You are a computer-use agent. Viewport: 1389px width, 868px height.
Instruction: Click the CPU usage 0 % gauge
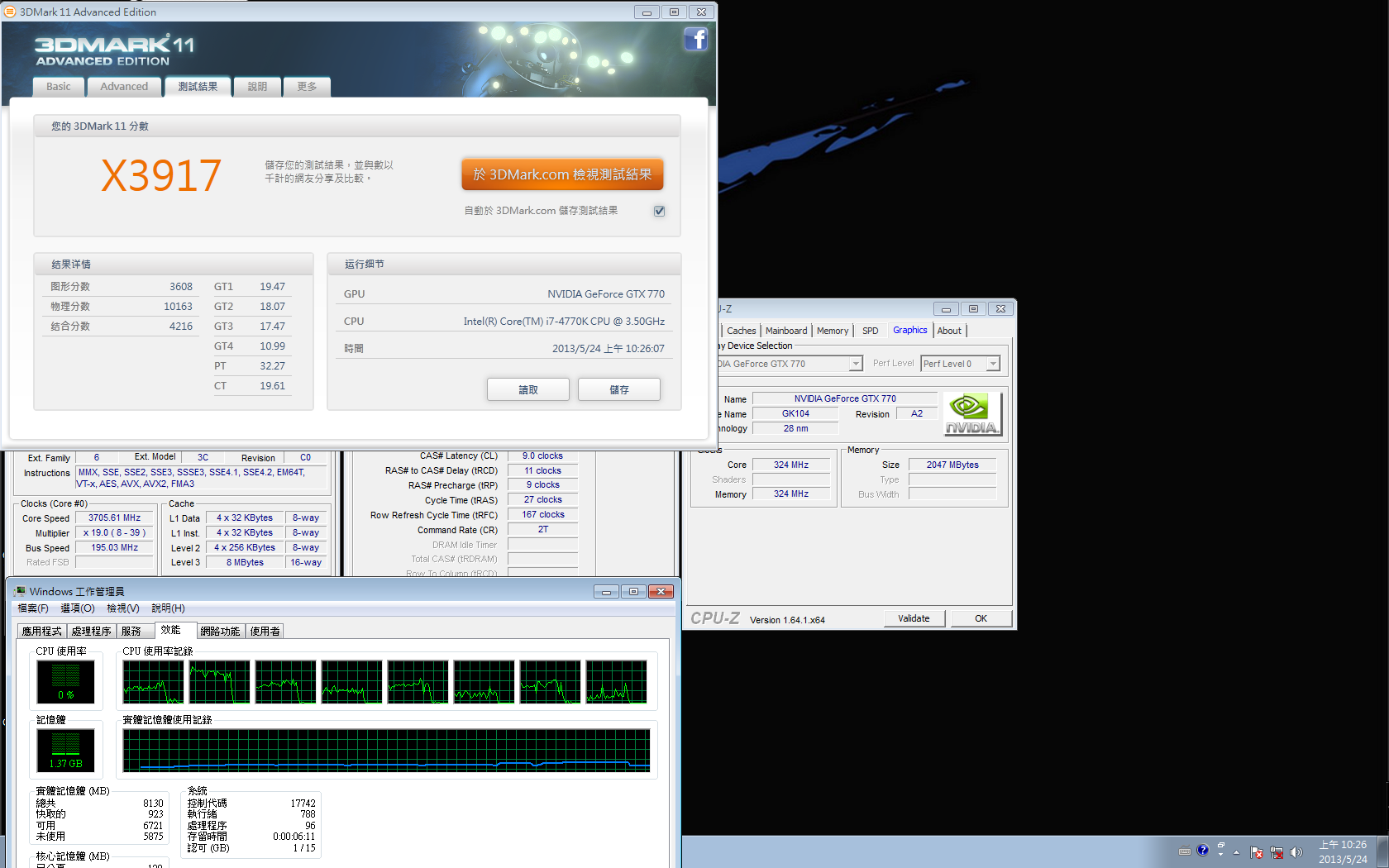click(66, 682)
